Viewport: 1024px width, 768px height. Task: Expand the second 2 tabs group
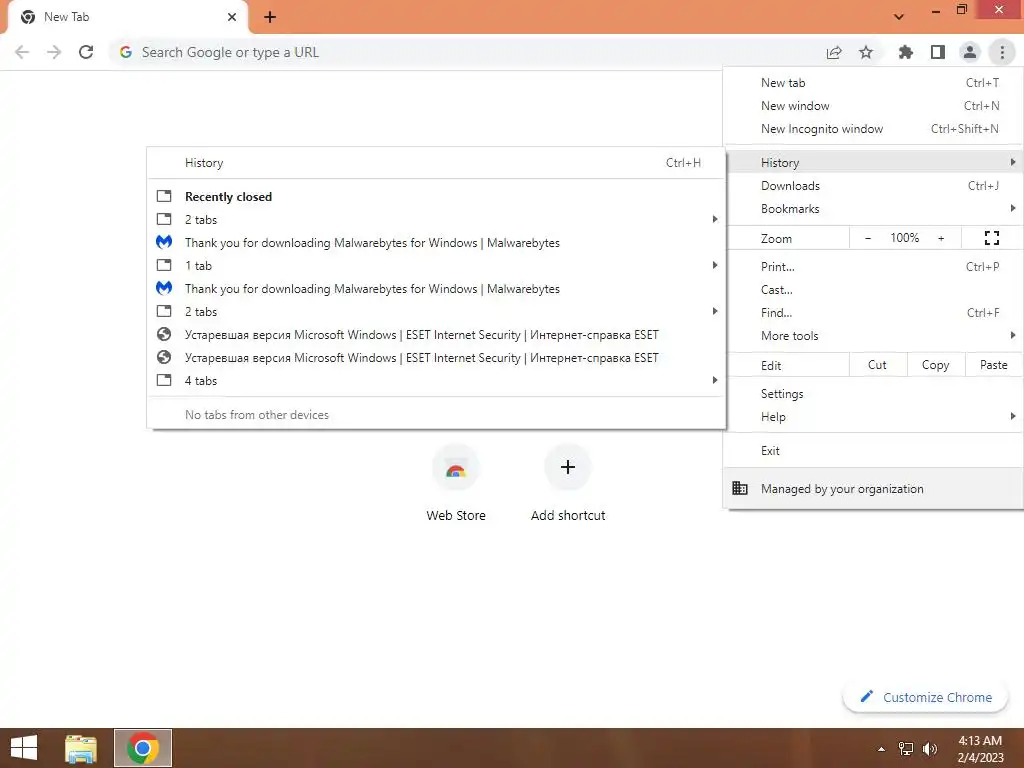pyautogui.click(x=436, y=312)
